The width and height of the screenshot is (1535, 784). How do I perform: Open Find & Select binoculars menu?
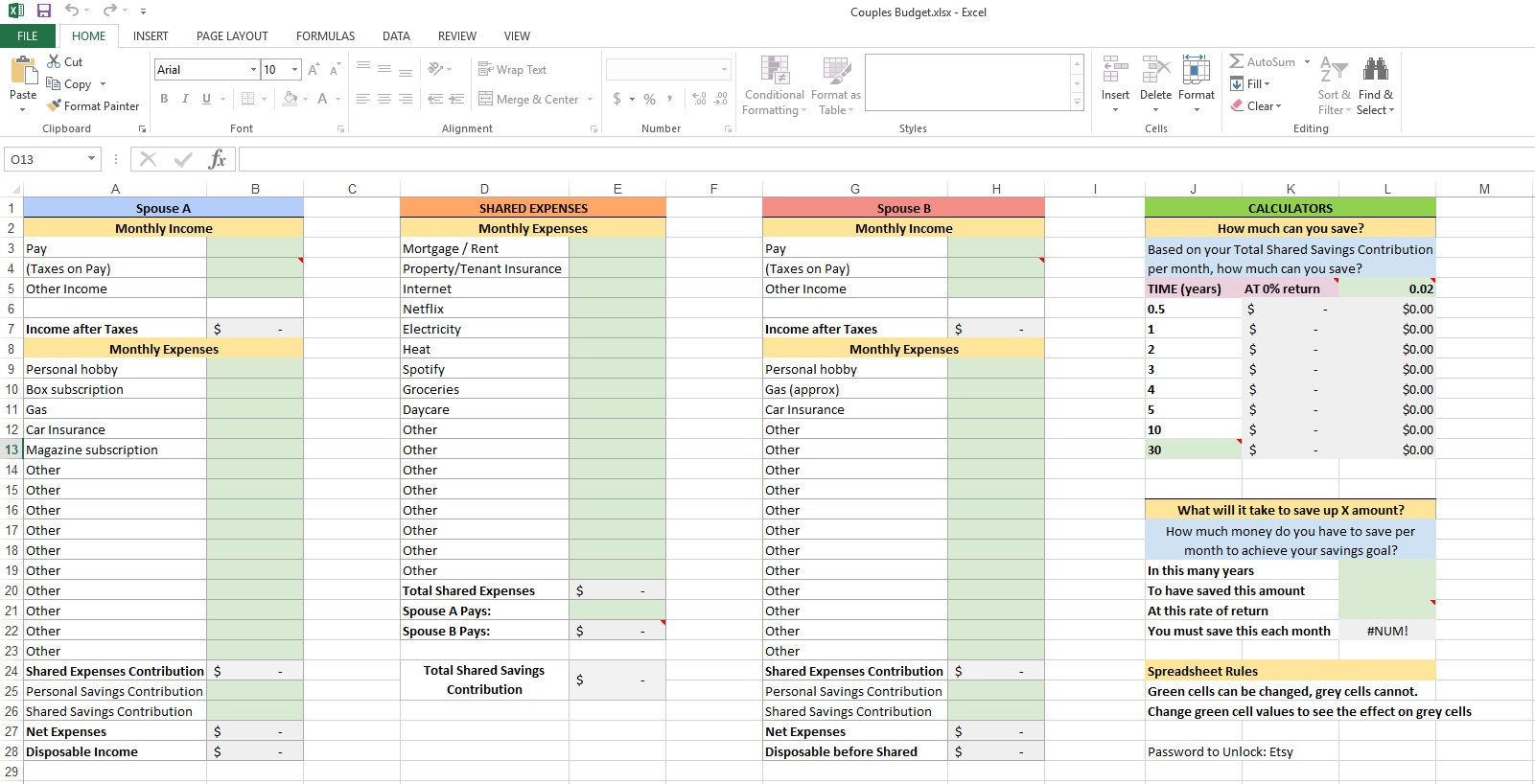1376,85
